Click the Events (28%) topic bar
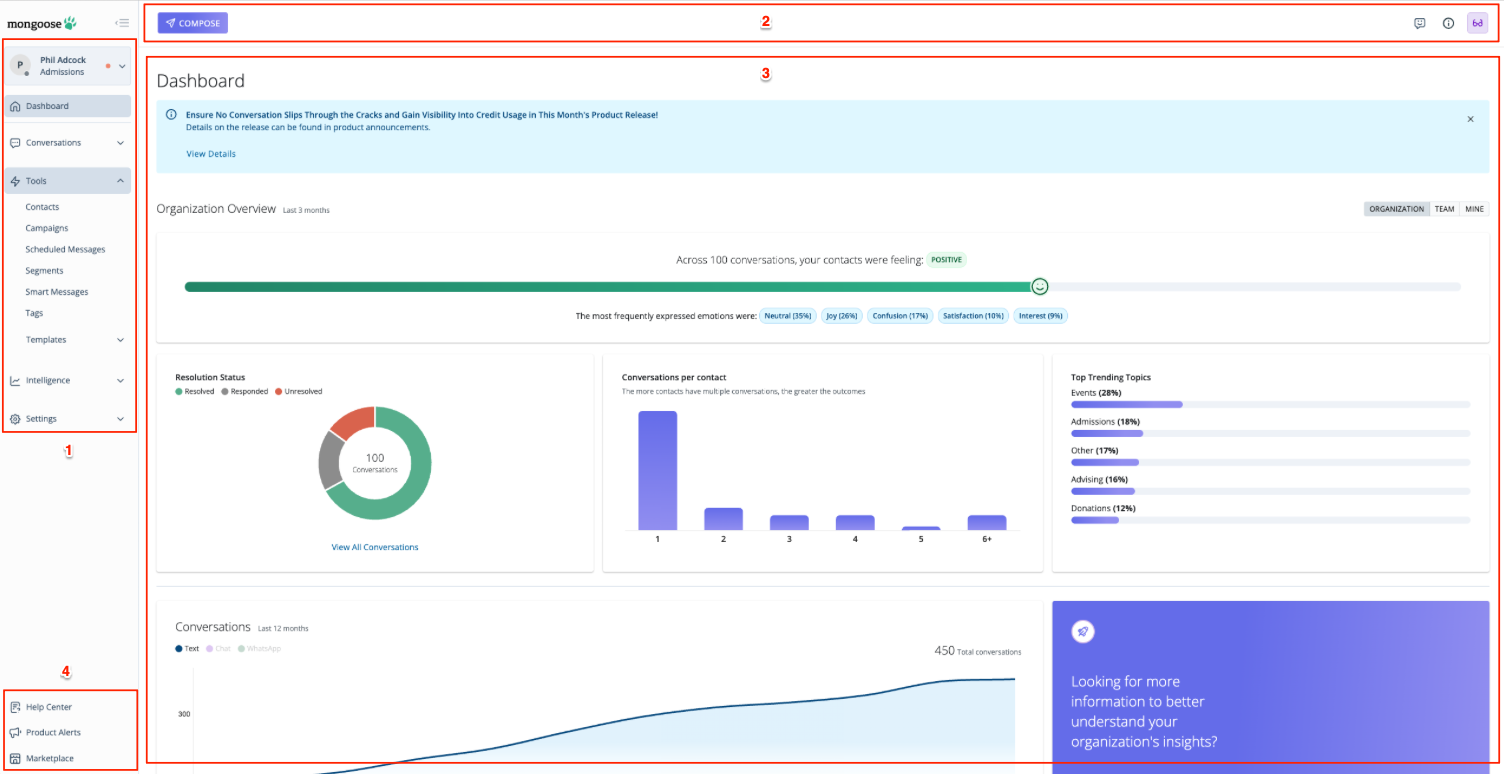Screen dimensions: 1504x774 coord(1127,405)
